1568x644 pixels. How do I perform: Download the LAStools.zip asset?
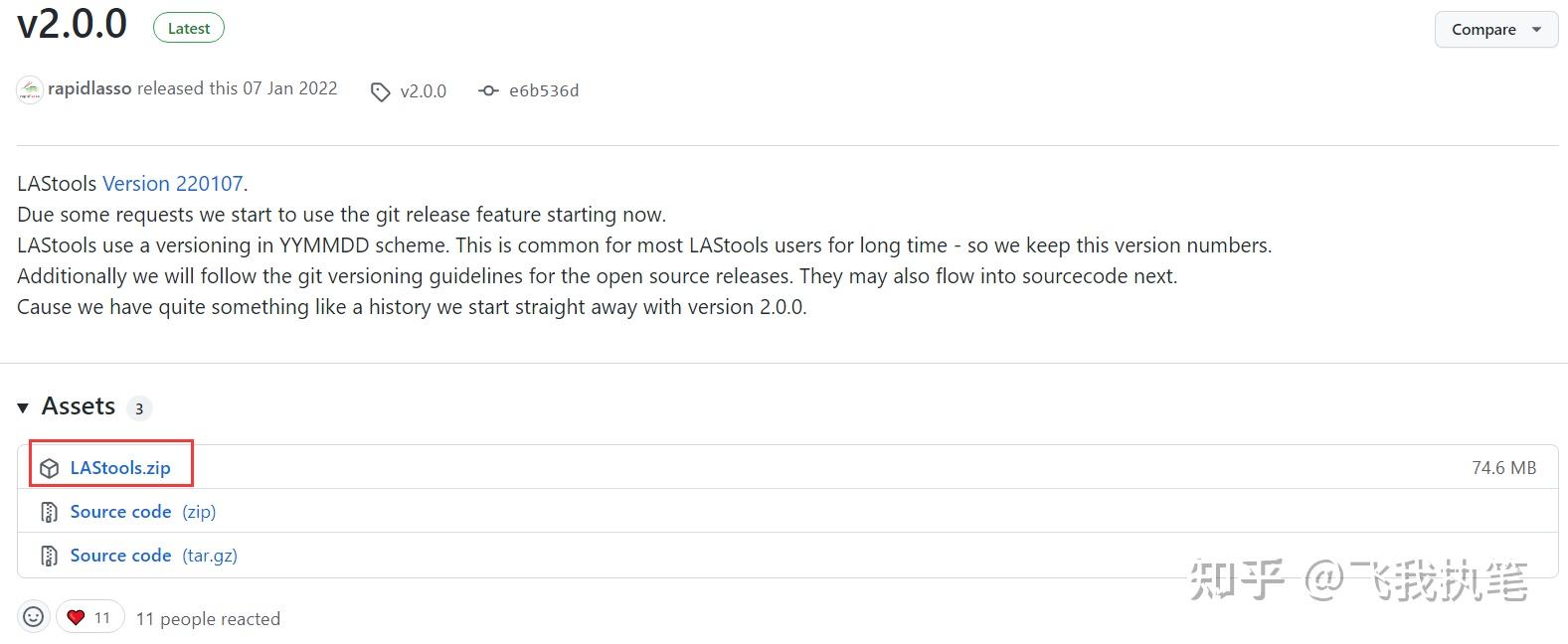[121, 468]
